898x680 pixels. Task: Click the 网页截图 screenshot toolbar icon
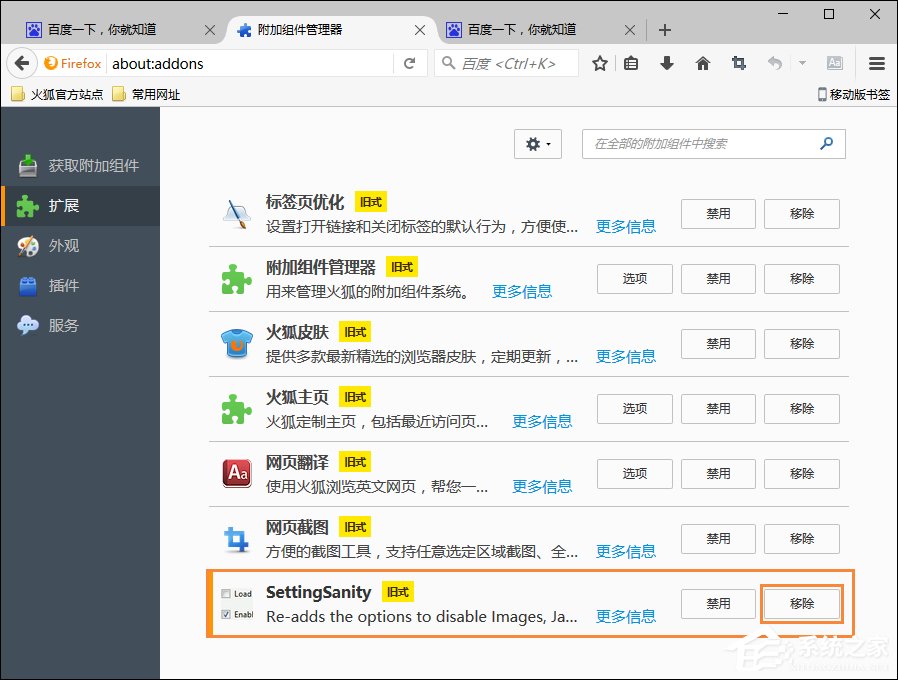(x=738, y=62)
